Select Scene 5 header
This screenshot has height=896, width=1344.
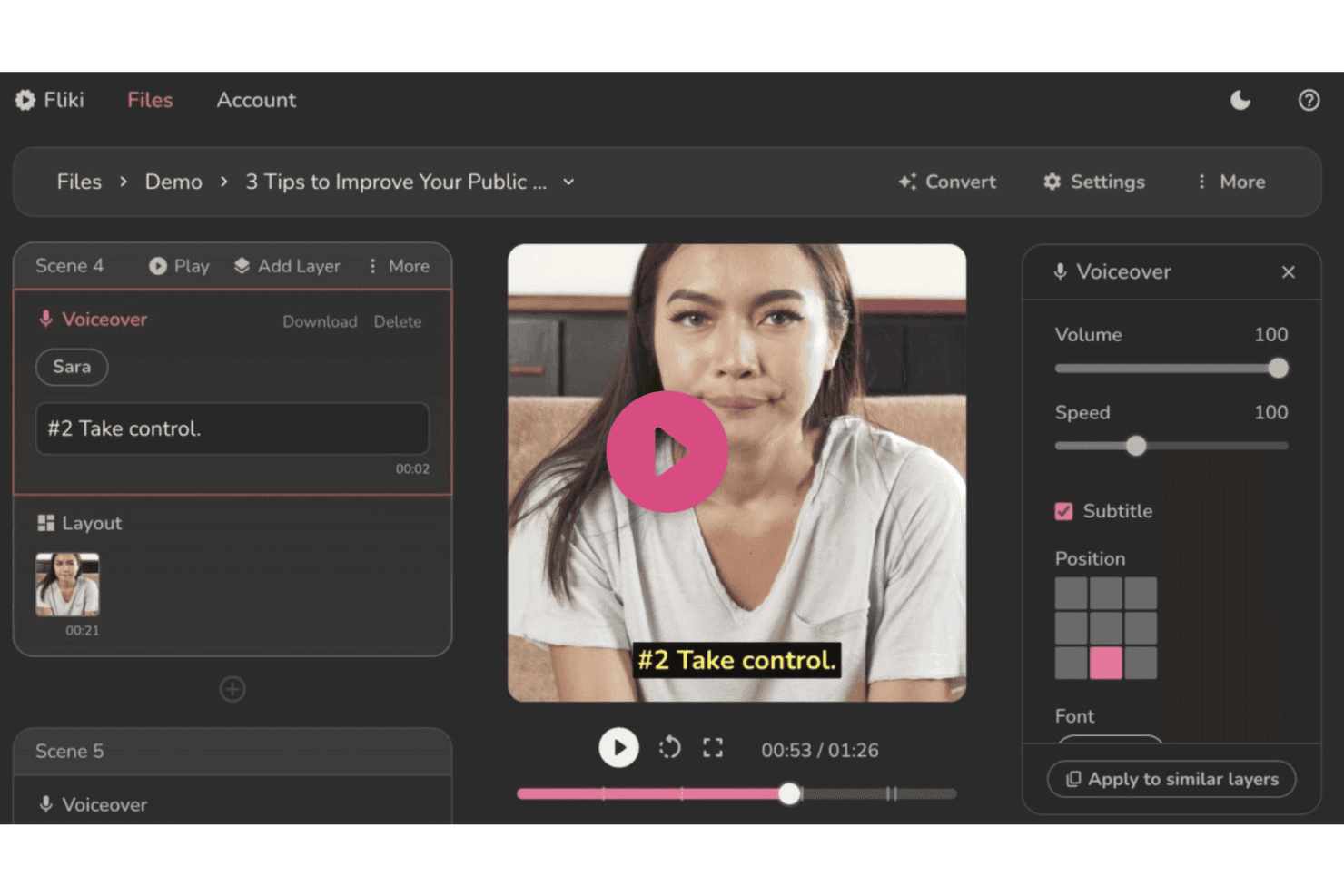(232, 751)
